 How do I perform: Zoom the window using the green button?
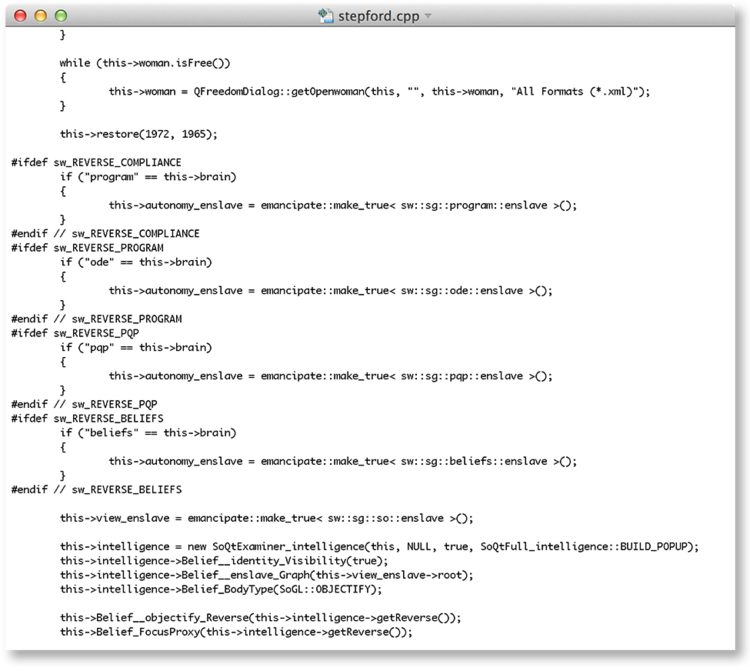coord(61,17)
